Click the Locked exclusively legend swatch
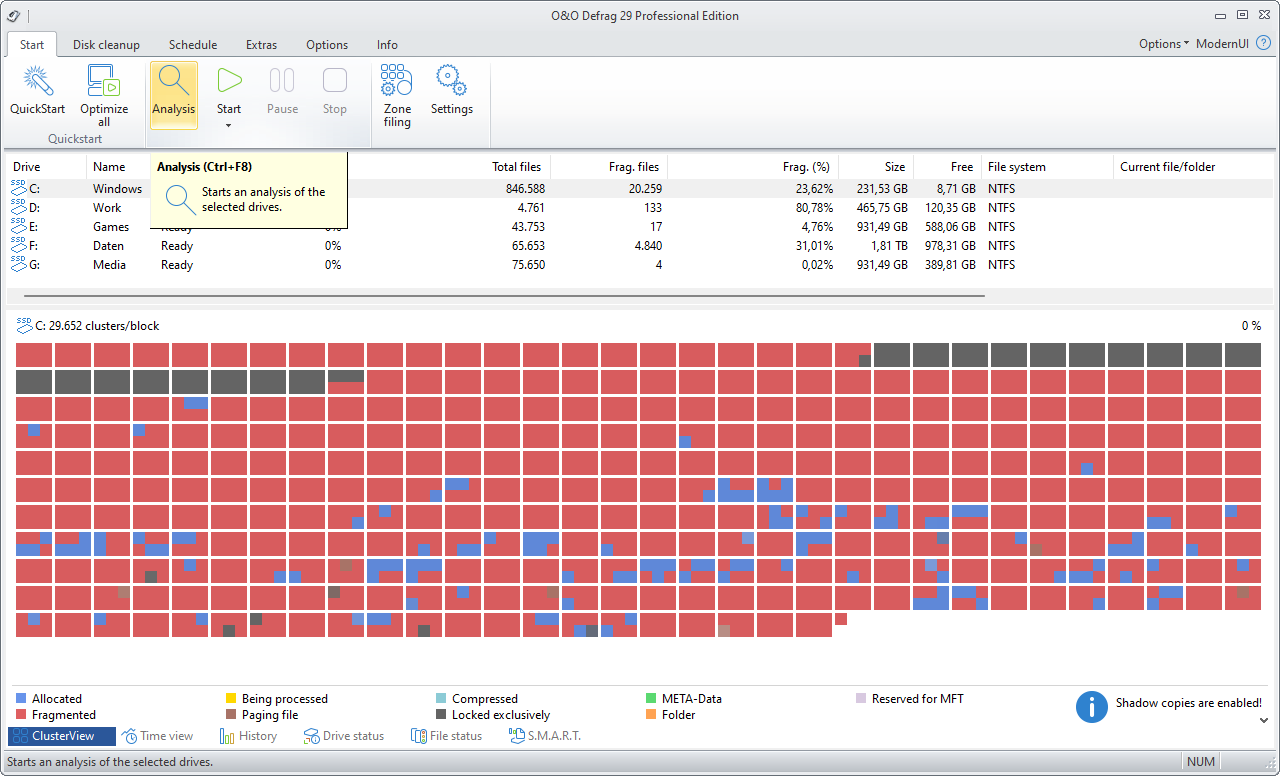The width and height of the screenshot is (1280, 776). tap(441, 715)
